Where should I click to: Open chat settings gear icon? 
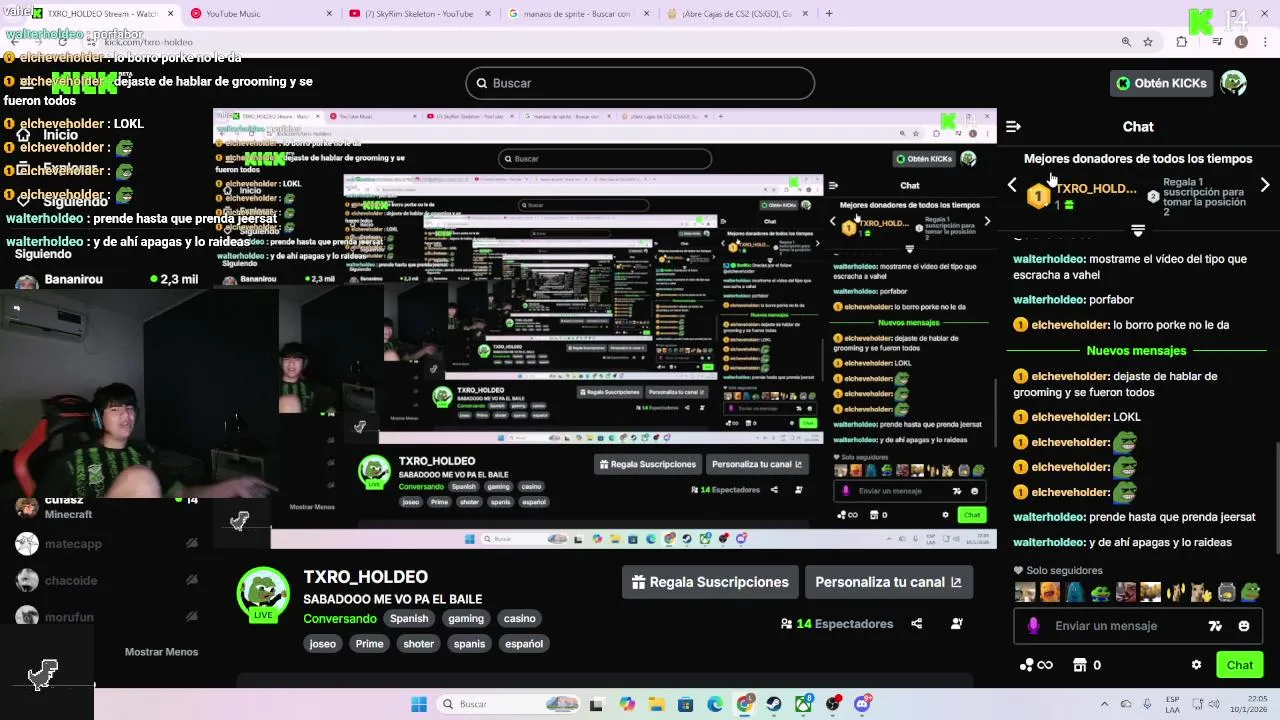pos(1196,665)
